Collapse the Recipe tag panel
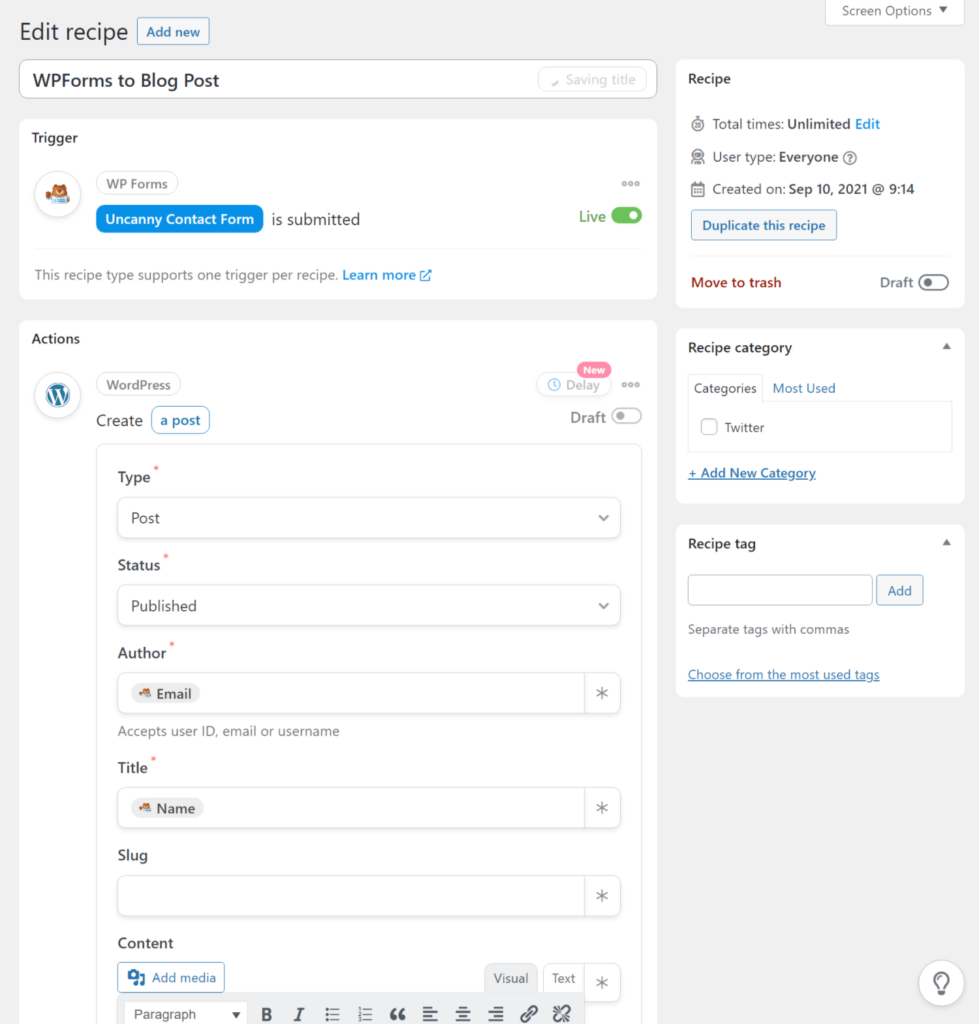The width and height of the screenshot is (979, 1024). (946, 543)
